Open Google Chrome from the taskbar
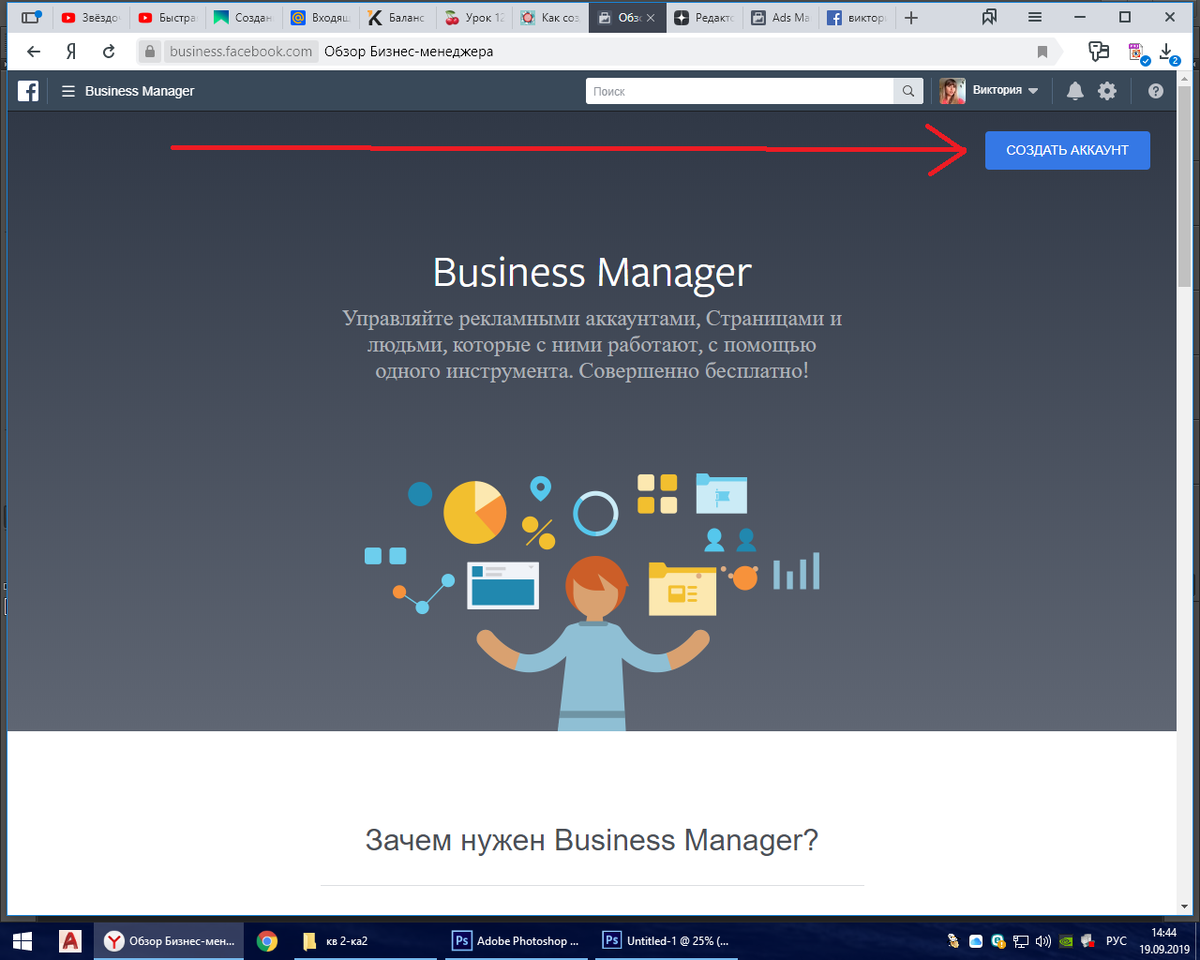 pyautogui.click(x=267, y=941)
